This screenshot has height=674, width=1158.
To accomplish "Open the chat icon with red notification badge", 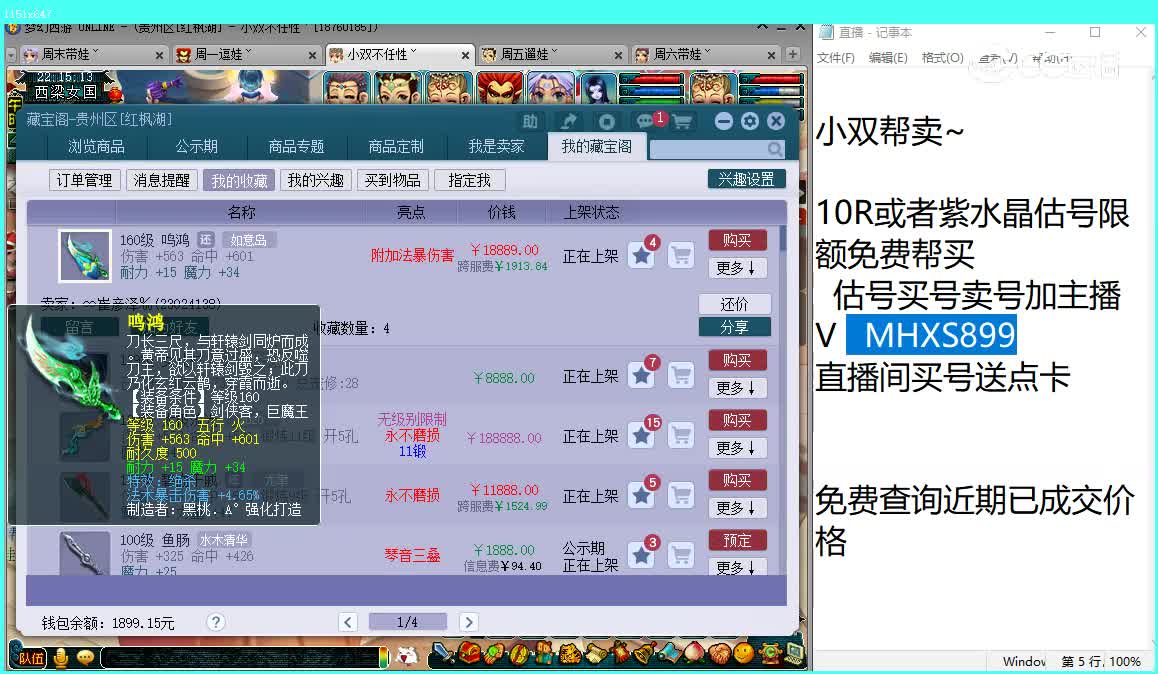I will 645,121.
